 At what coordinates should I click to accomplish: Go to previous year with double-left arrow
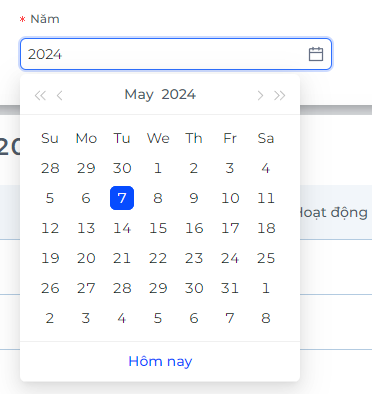(40, 95)
